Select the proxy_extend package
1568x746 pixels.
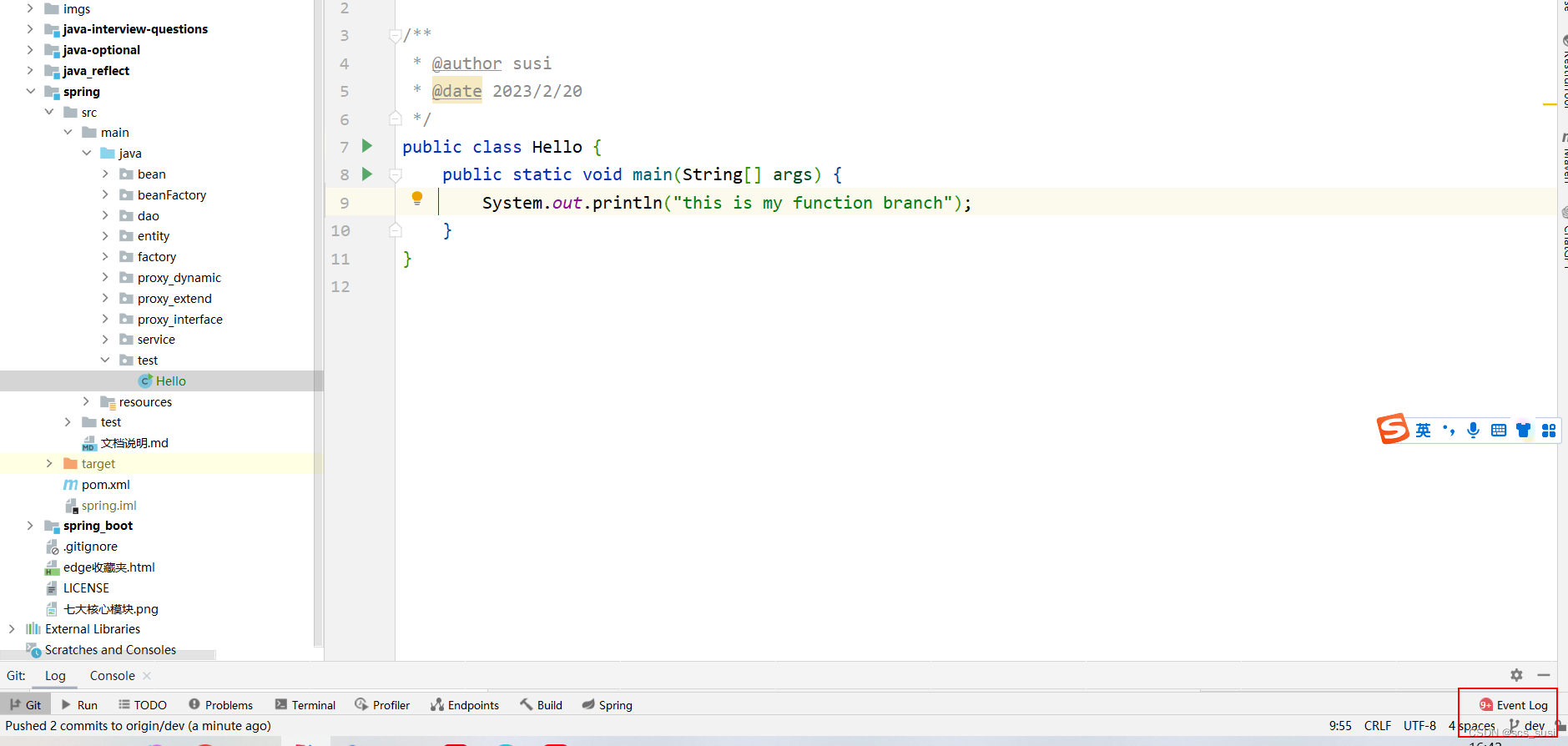(x=174, y=299)
